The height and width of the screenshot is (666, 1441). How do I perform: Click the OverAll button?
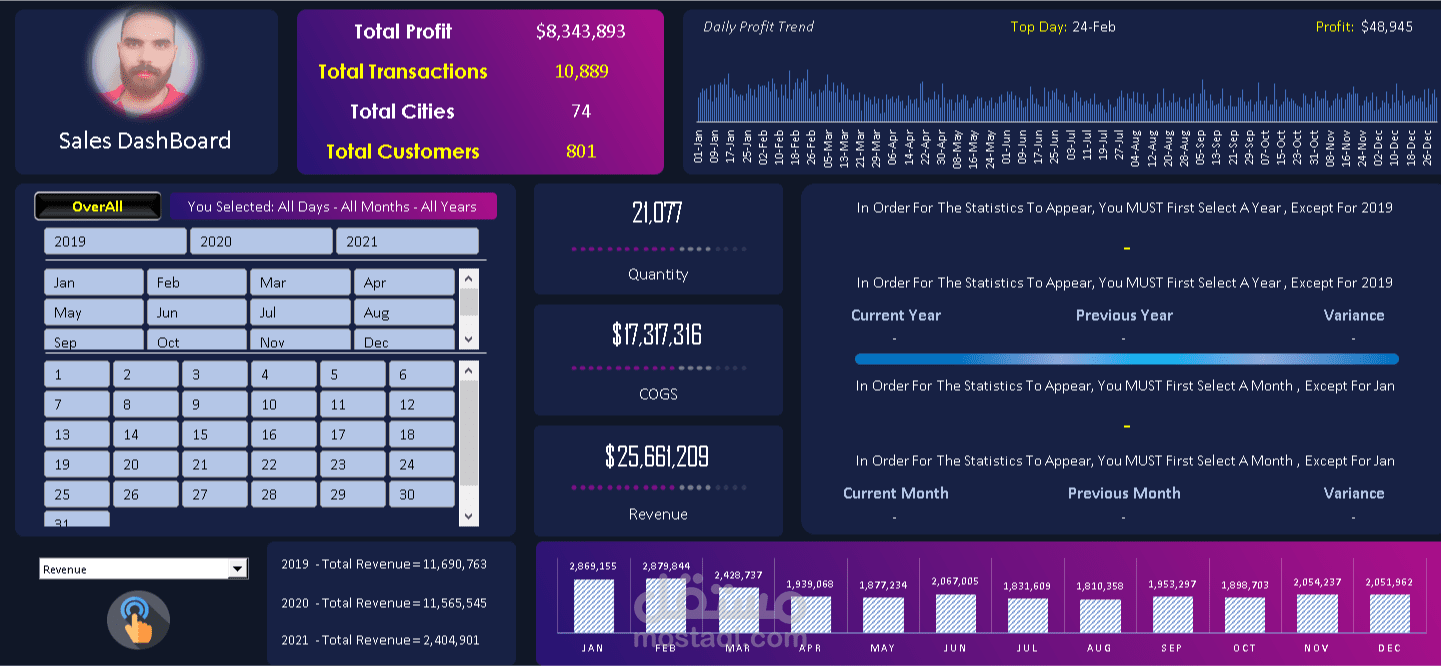click(x=98, y=206)
